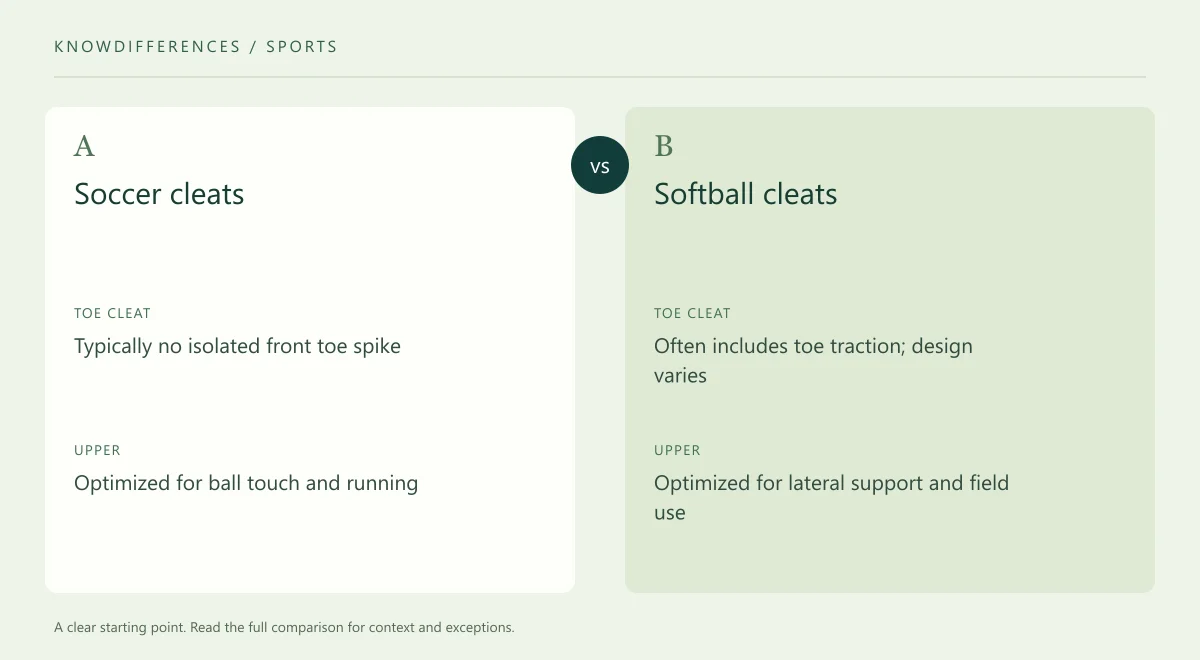1200x660 pixels.
Task: Open the KNOWDIFFERENCES / SPORTS breadcrumb
Action: tap(196, 46)
